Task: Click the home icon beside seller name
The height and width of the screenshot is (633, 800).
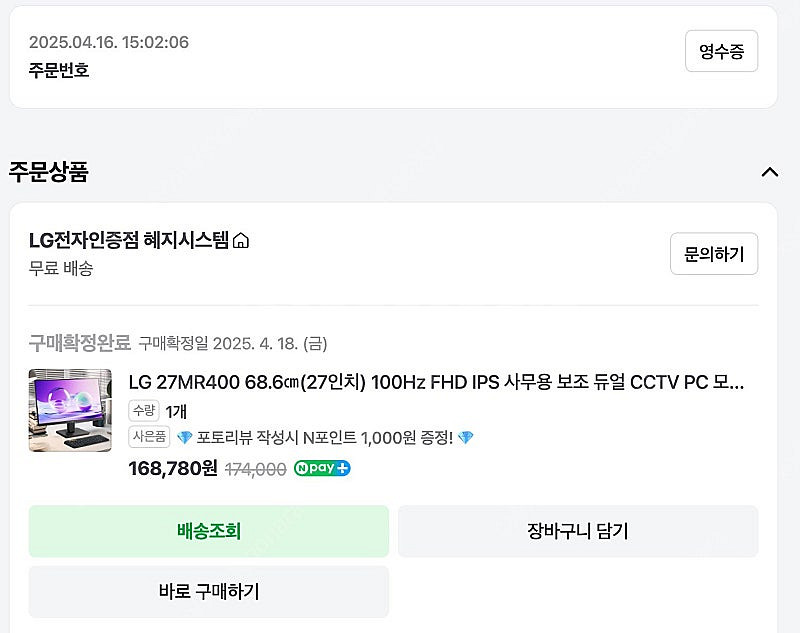Action: [x=239, y=240]
